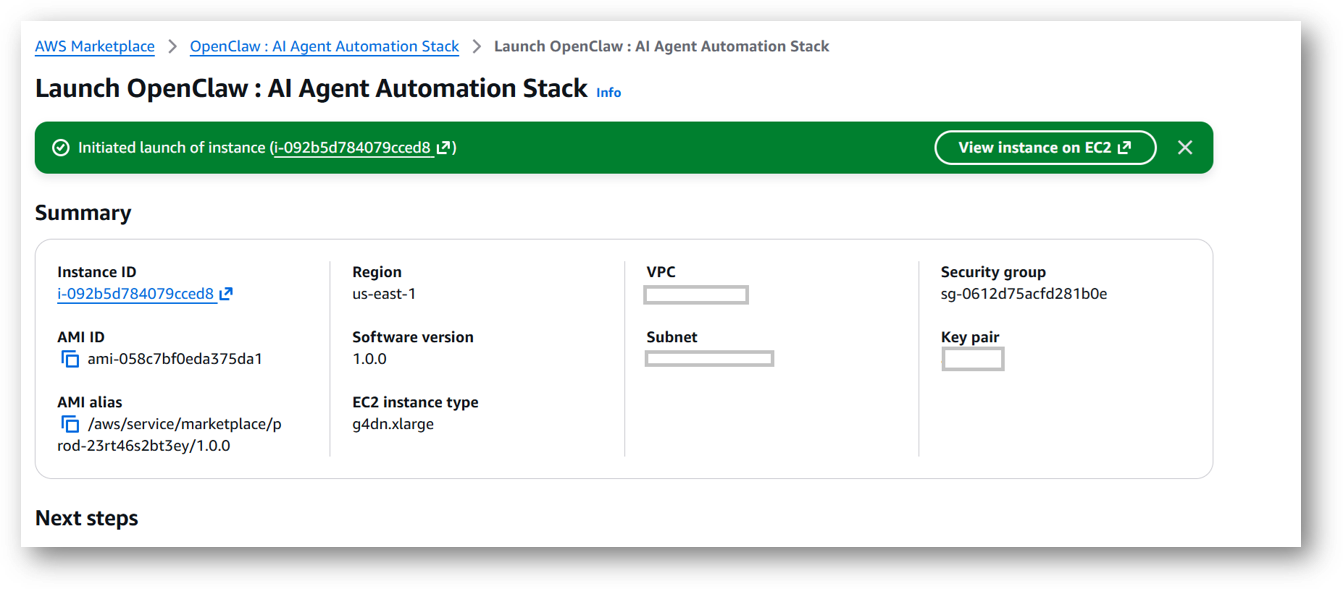
Task: Click the g4dn.xlarge instance type value
Action: point(393,424)
